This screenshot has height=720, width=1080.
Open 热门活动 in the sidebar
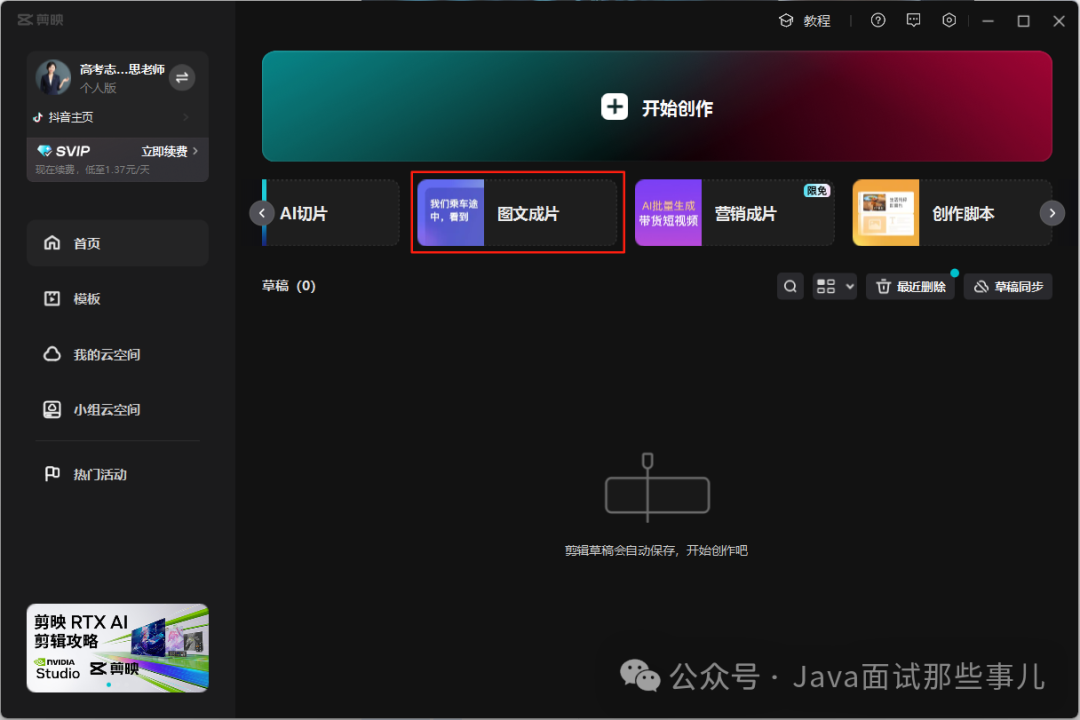coord(118,474)
